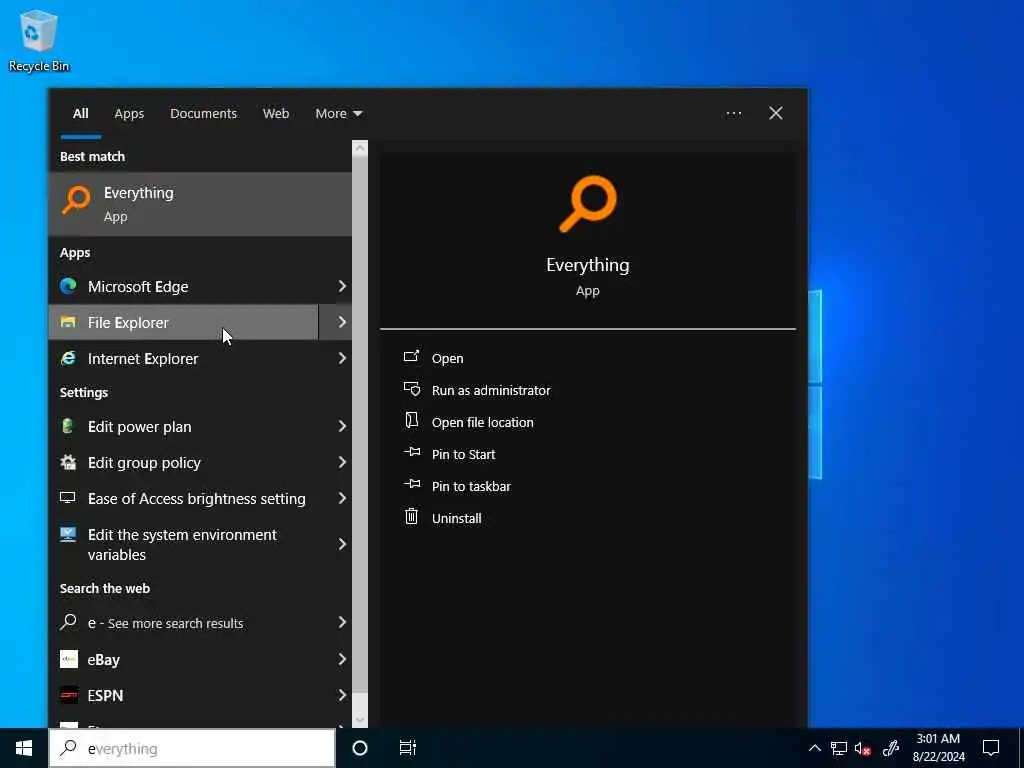Click 'Ease of Access brightness setting' text
The image size is (1024, 768).
197,498
